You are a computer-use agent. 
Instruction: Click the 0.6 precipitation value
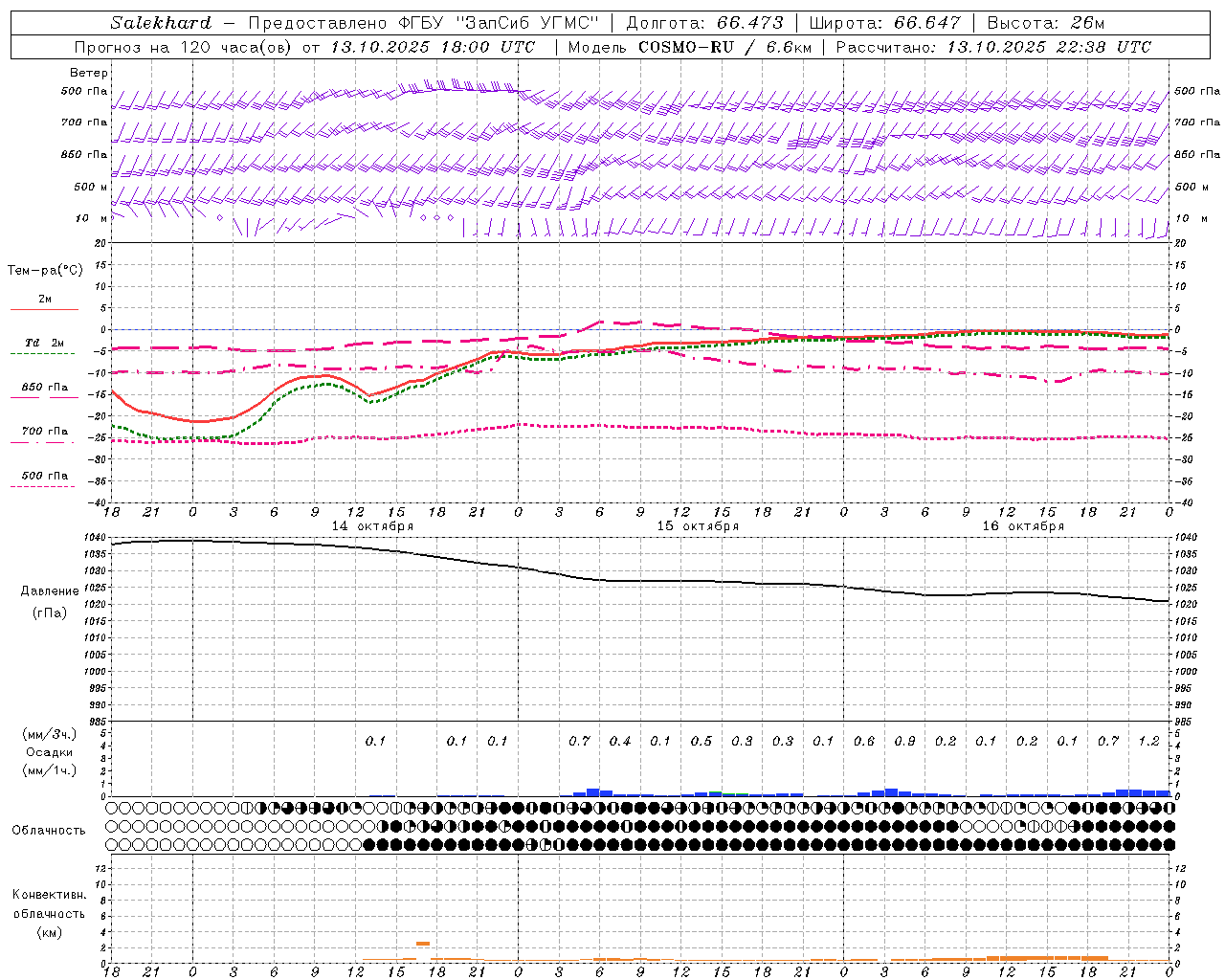tap(864, 741)
